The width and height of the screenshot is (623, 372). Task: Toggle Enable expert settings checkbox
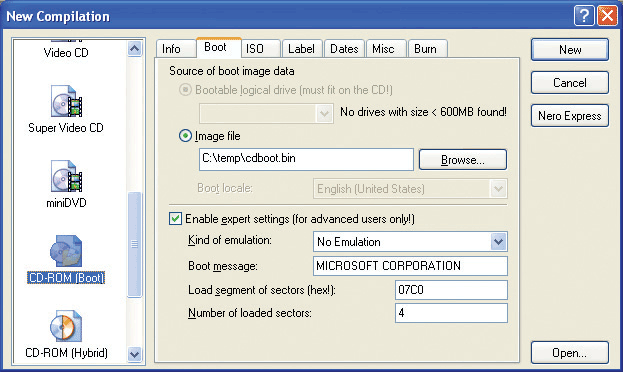point(175,219)
